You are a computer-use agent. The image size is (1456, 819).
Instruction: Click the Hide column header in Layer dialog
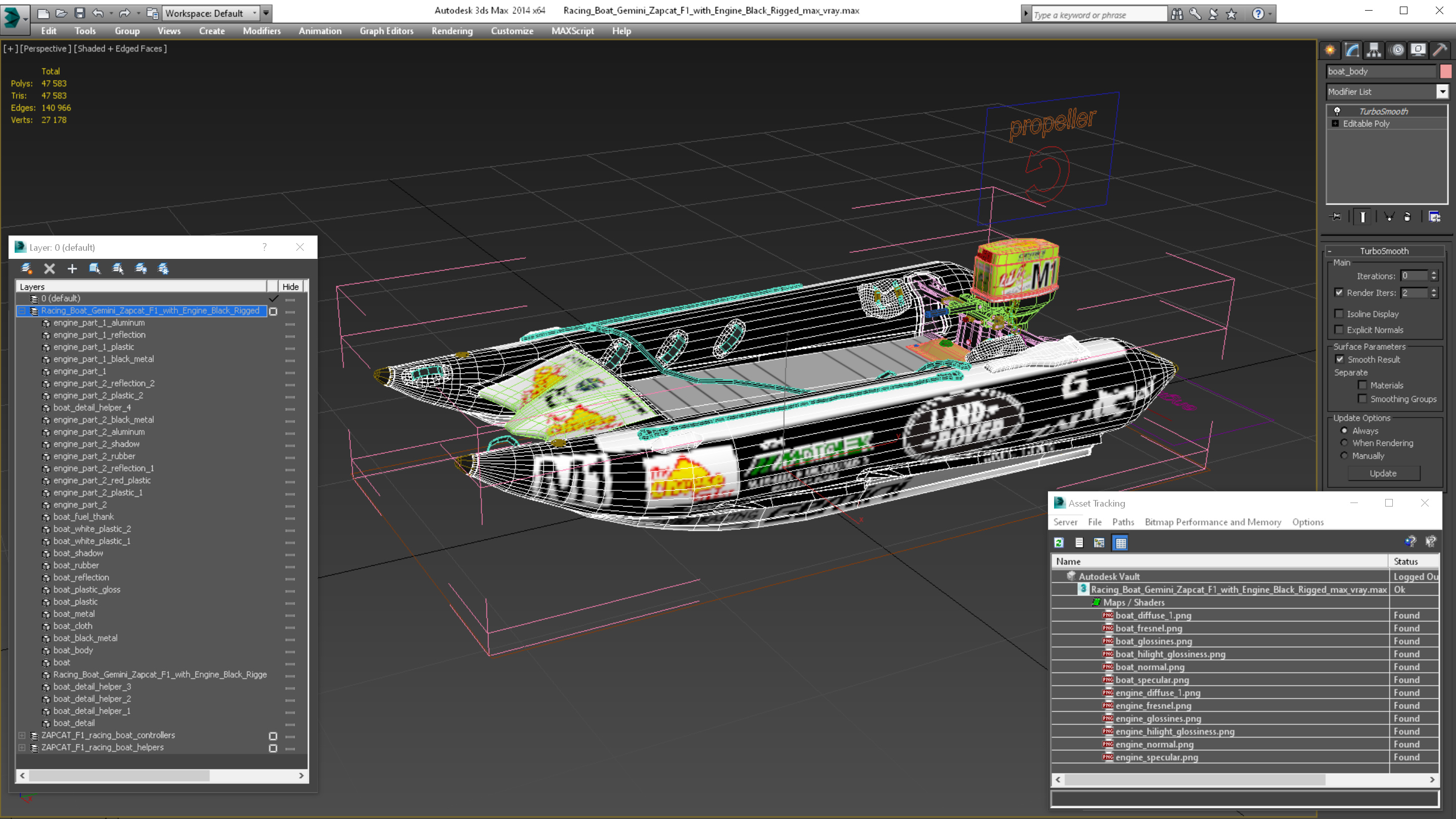pos(291,287)
